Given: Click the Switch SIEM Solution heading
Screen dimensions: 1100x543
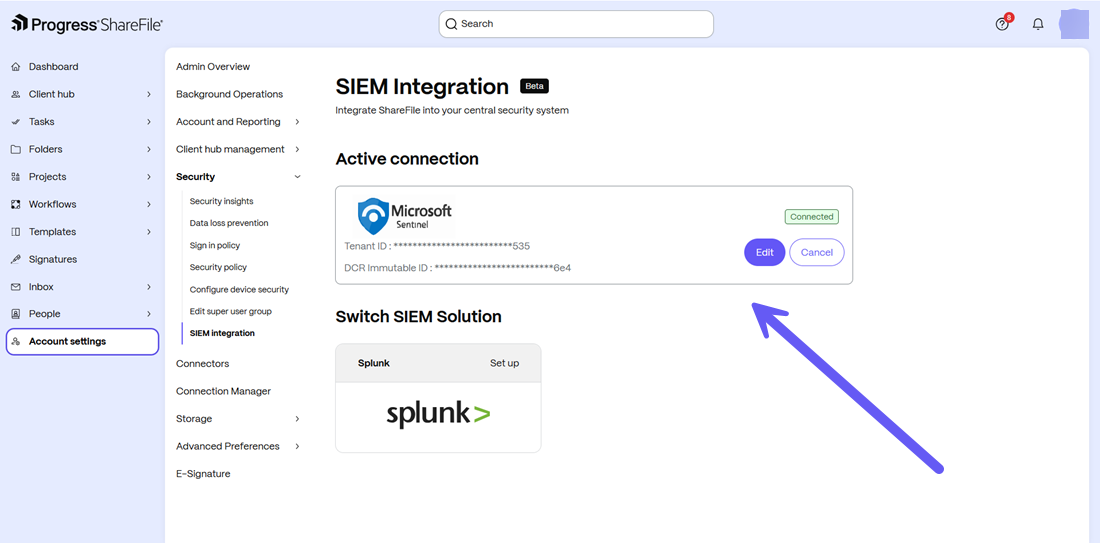Looking at the screenshot, I should point(418,316).
